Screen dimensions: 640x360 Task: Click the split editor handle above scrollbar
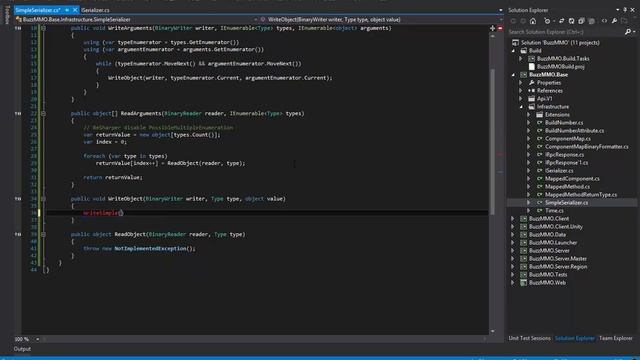[493, 28]
